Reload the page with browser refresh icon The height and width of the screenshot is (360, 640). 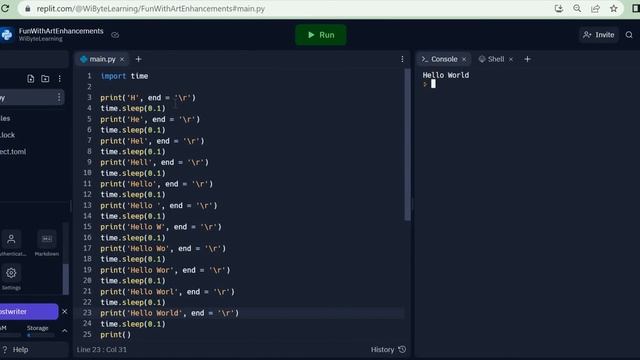[5, 8]
